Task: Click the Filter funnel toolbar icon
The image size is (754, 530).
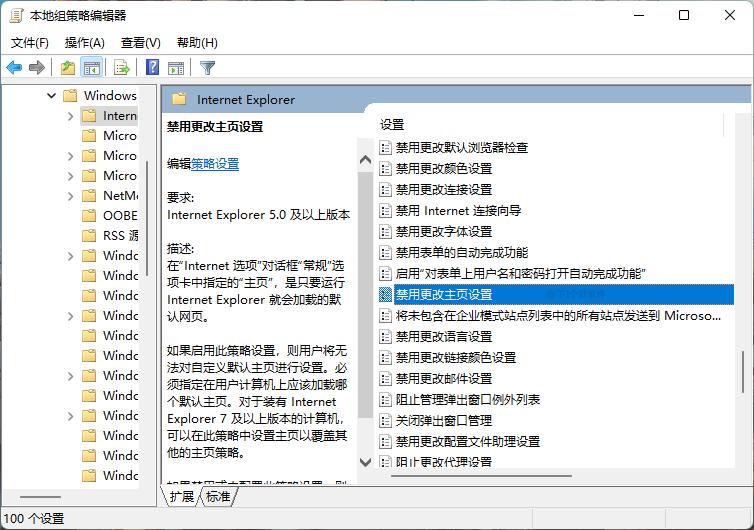Action: pos(207,68)
